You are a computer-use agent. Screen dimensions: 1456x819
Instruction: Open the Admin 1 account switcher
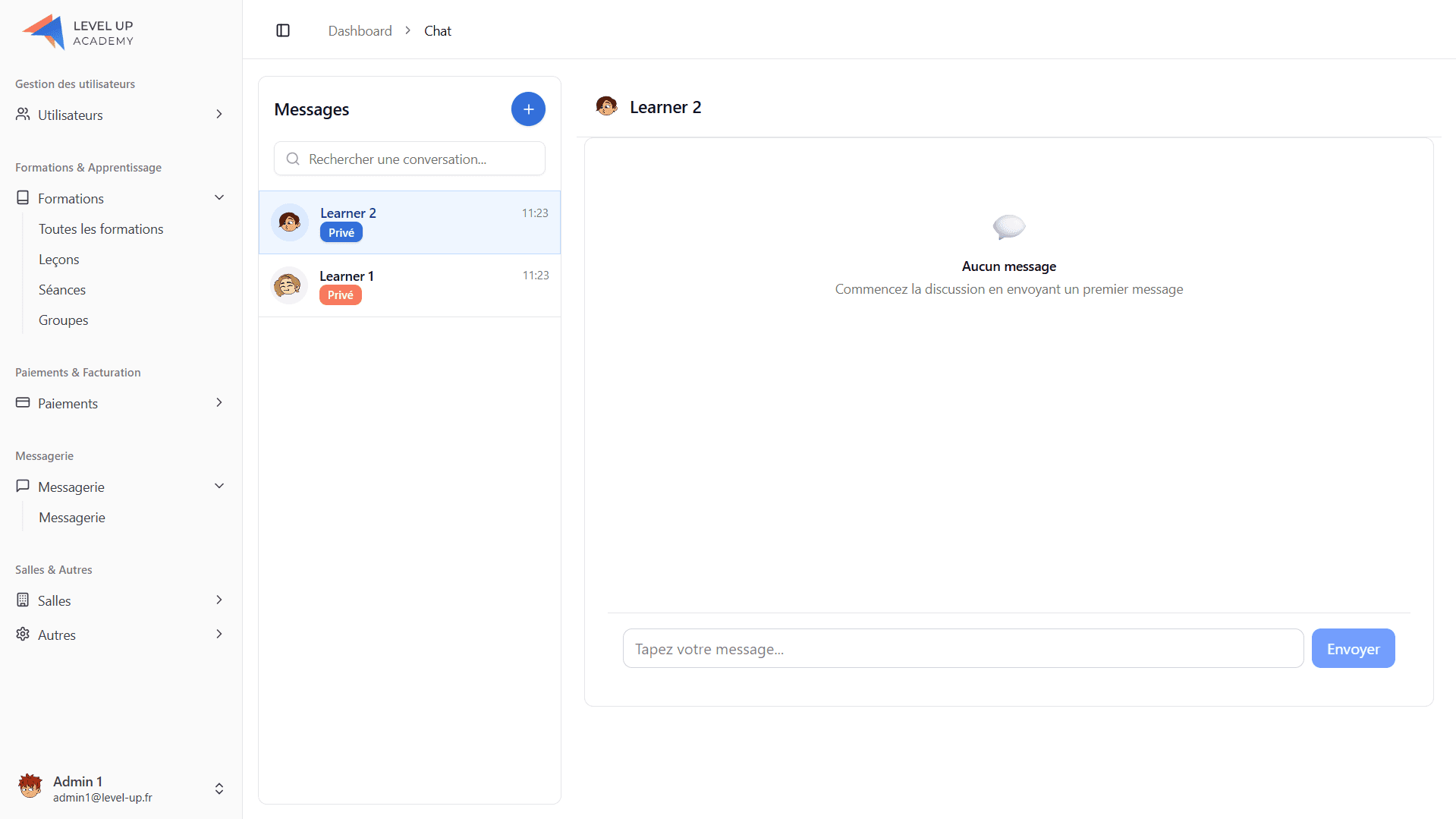pos(219,789)
